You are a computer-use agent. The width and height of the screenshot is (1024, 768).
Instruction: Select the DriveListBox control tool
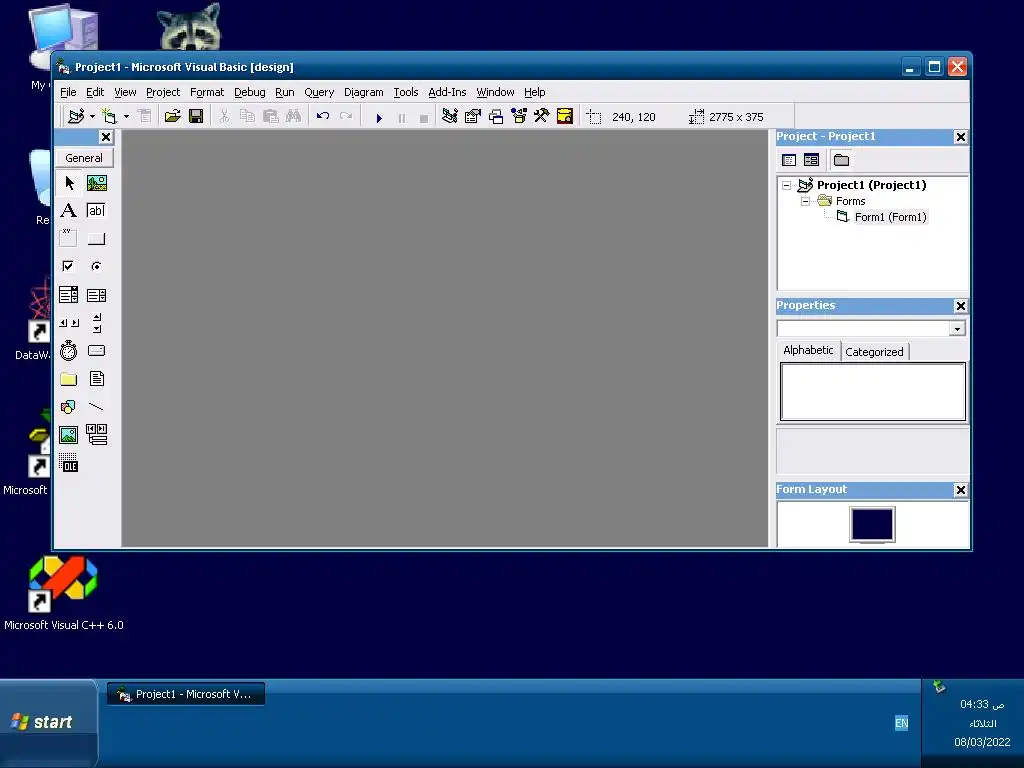97,351
